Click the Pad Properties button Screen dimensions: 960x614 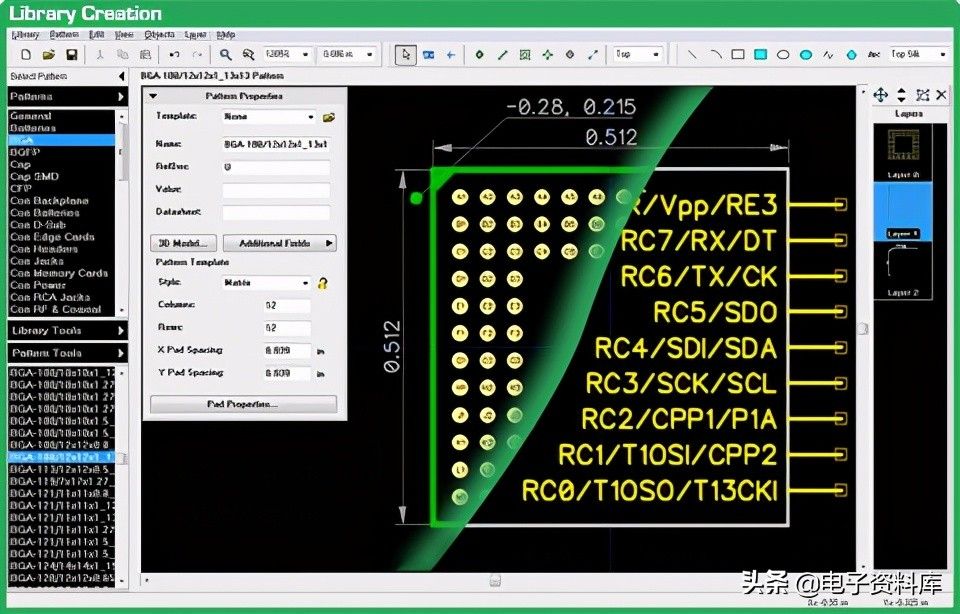coord(243,404)
